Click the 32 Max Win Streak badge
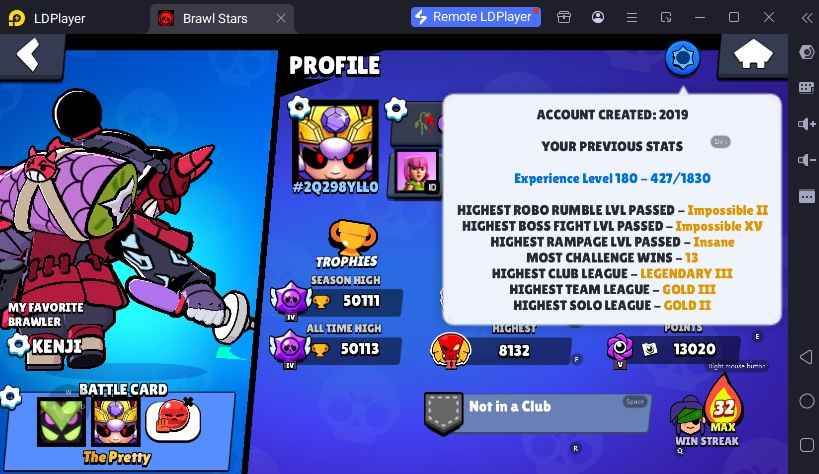Viewport: 819px width, 474px height. 707,414
